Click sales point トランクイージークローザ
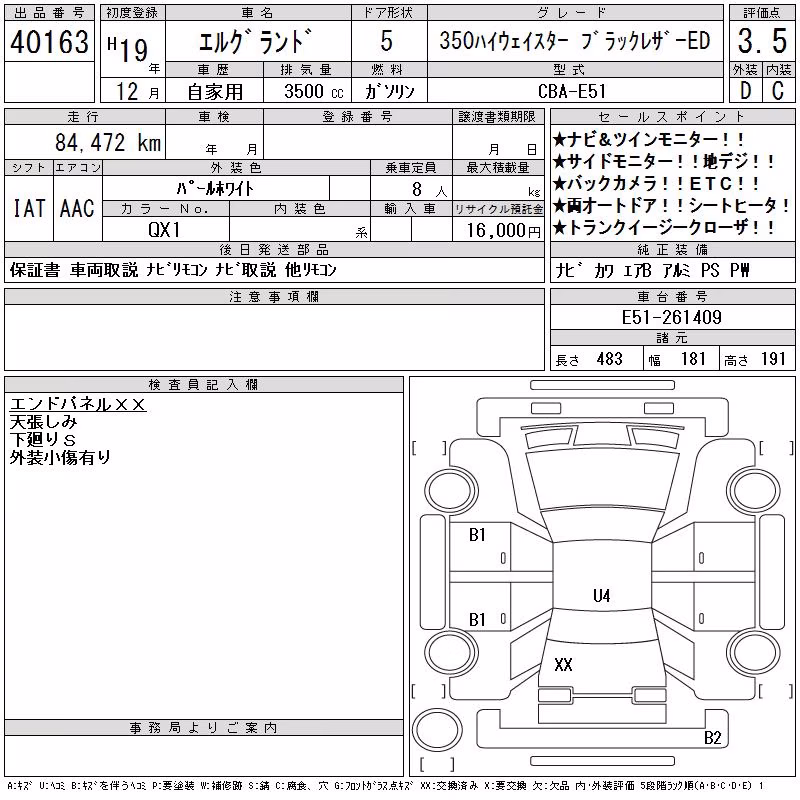This screenshot has width=800, height=800. [663, 228]
